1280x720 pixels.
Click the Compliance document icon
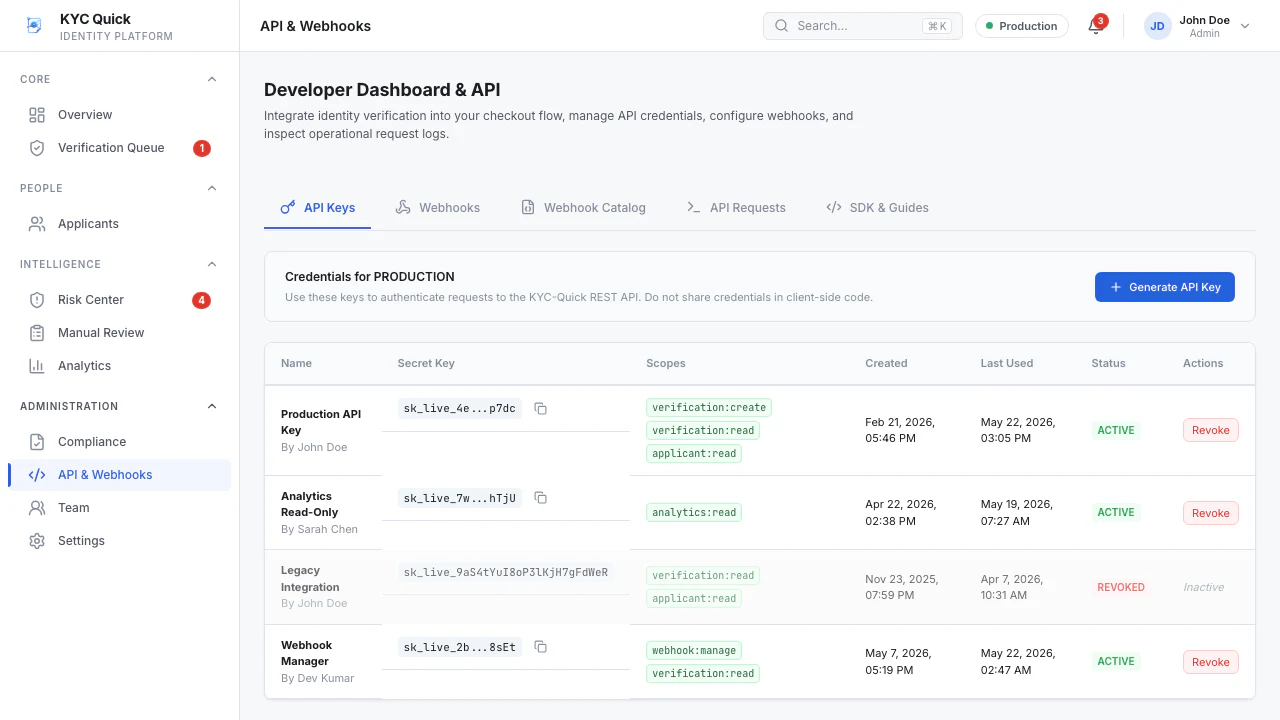tap(37, 442)
